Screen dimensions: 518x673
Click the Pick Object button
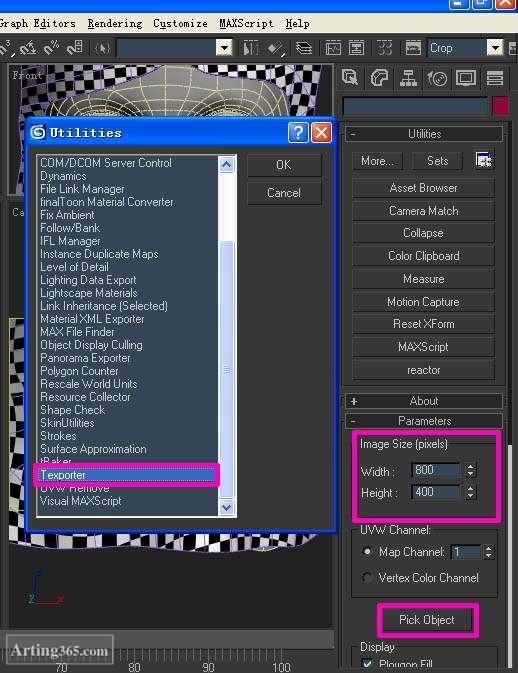click(427, 620)
